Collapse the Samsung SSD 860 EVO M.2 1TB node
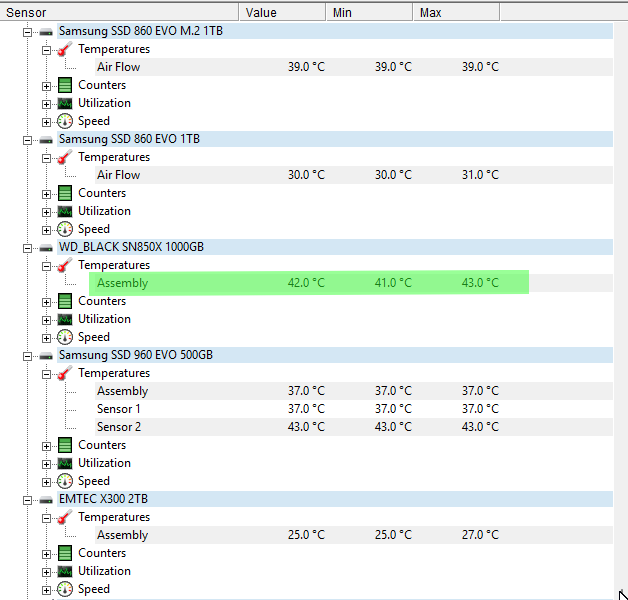 (27, 32)
